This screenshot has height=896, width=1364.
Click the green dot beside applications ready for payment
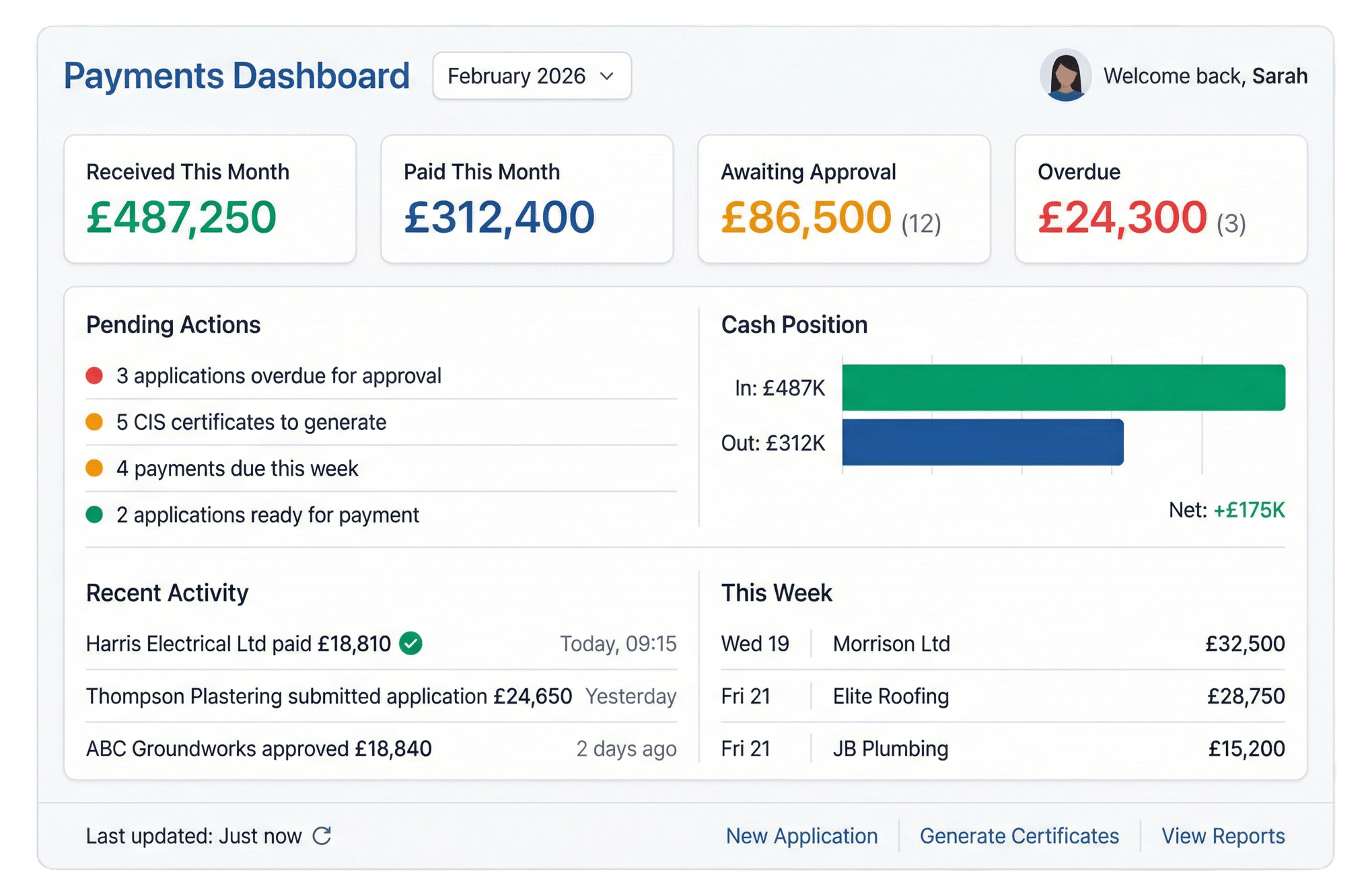94,515
